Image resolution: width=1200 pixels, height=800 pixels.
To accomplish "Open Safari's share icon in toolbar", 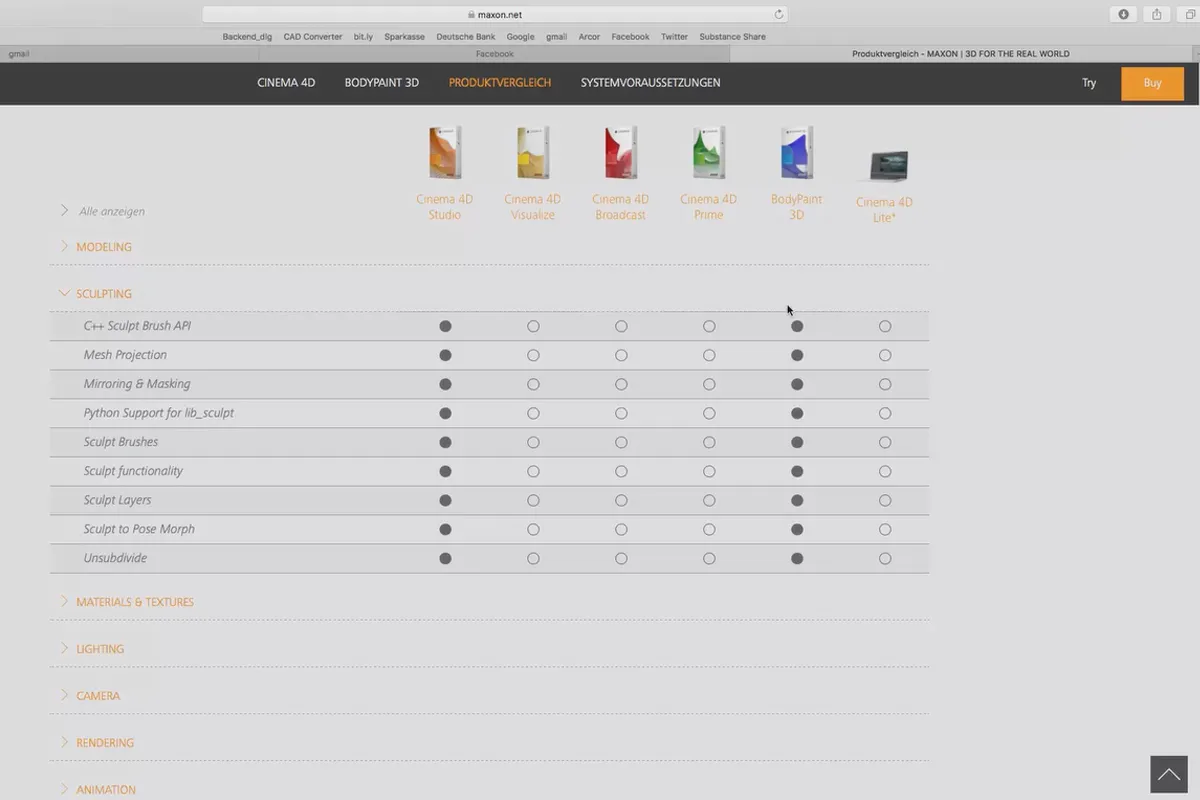I will 1157,14.
